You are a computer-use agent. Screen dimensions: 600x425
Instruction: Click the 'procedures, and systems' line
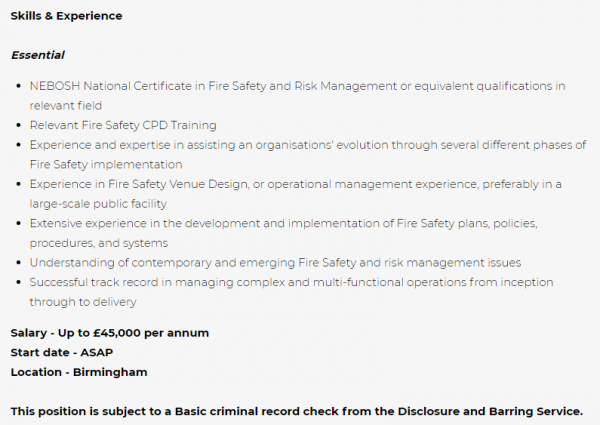[x=99, y=243]
